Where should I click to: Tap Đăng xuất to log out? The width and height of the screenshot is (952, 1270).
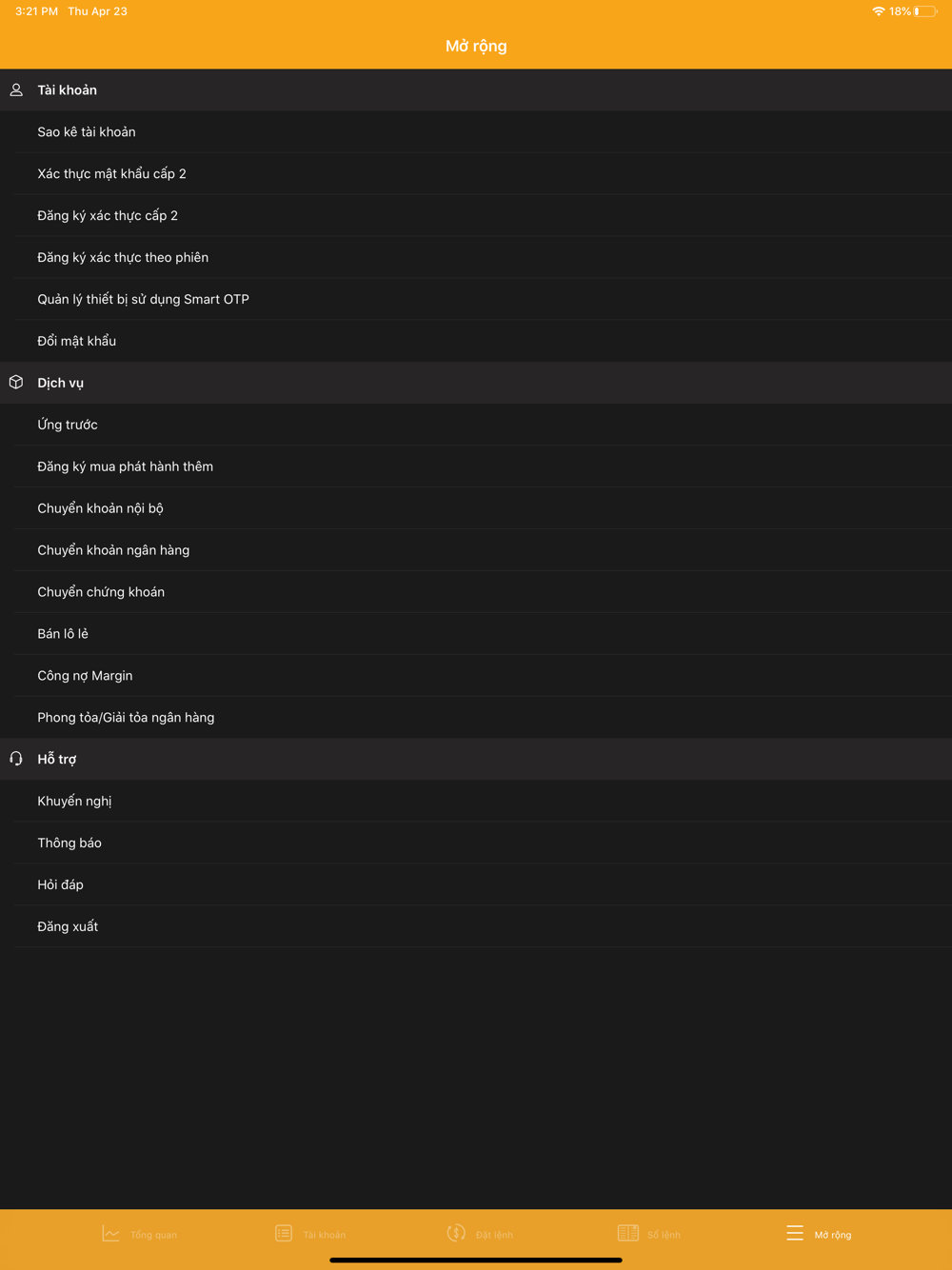[68, 926]
